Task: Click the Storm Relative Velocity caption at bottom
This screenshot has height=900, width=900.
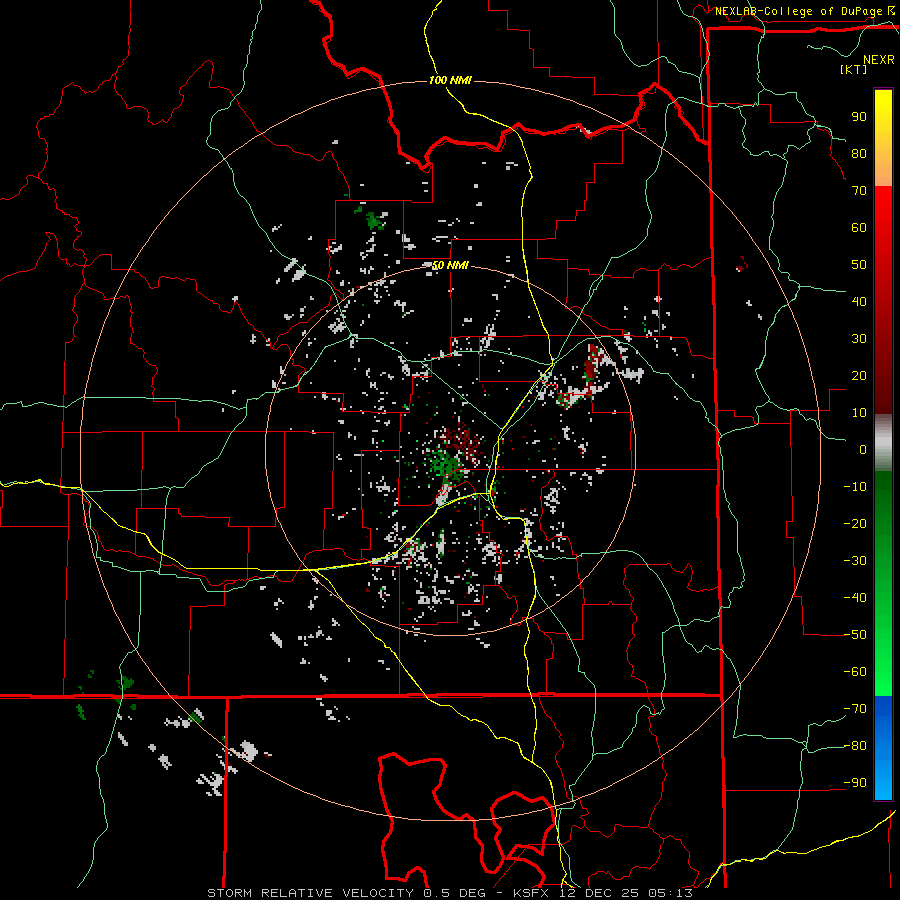Action: pyautogui.click(x=450, y=893)
